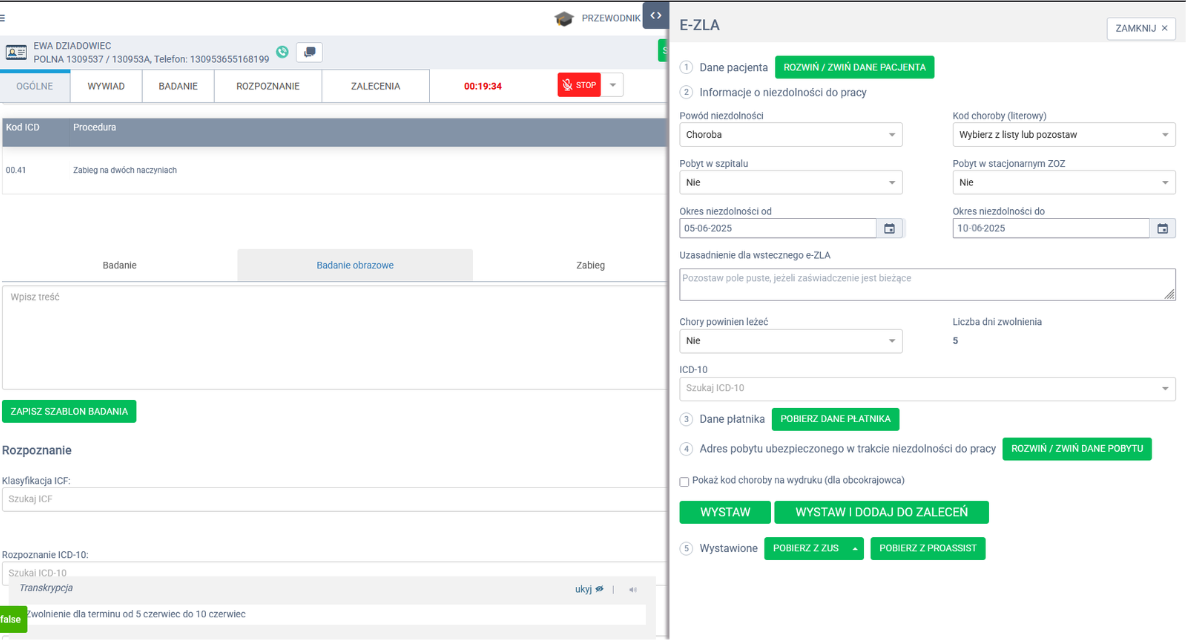Click Pobierz dane płatnika button
Viewport: 1190px width, 643px height.
835,419
